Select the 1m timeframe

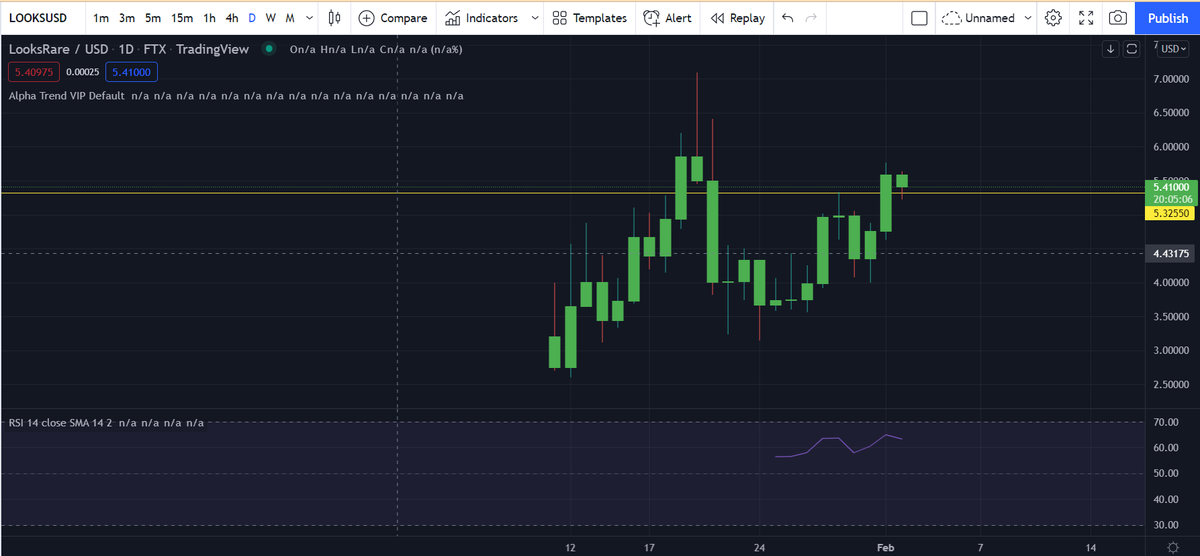click(101, 18)
